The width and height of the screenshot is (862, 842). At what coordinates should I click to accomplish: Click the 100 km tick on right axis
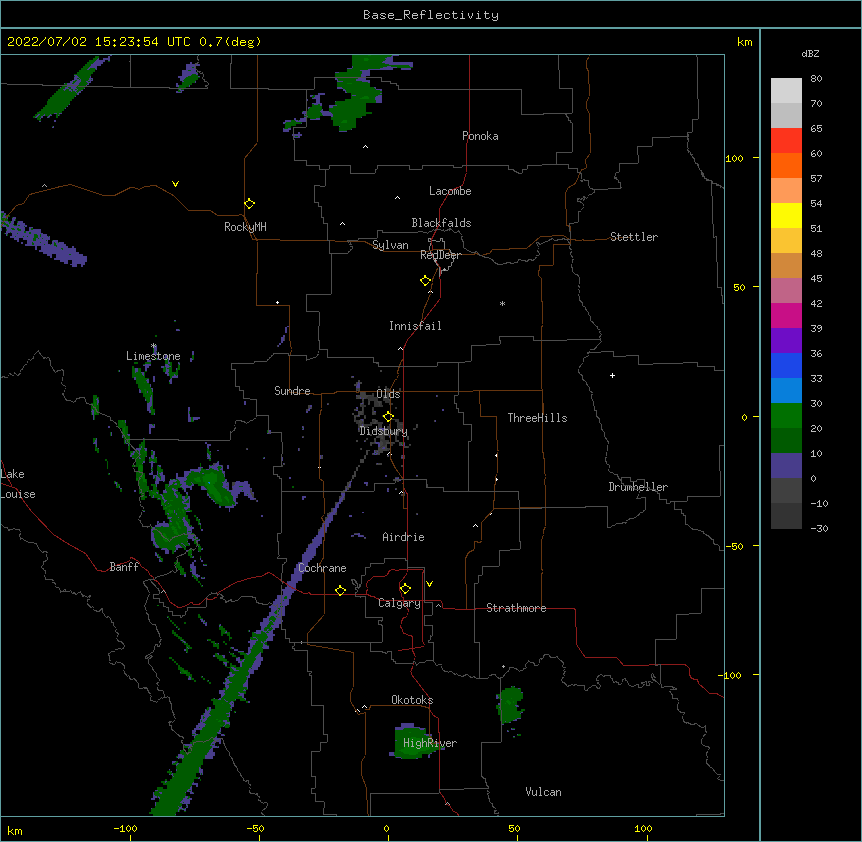point(735,158)
